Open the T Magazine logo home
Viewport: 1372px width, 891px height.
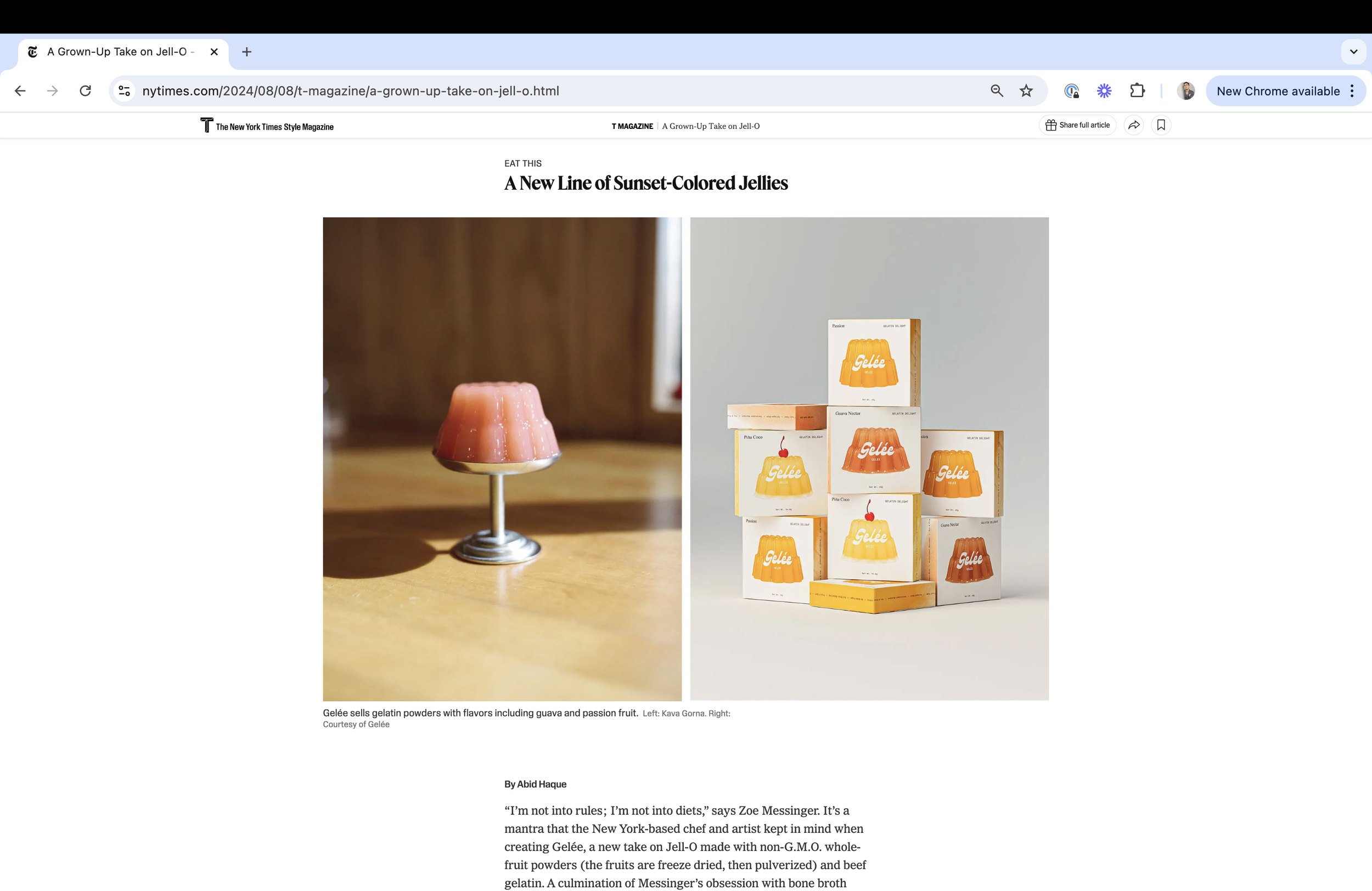tap(267, 126)
